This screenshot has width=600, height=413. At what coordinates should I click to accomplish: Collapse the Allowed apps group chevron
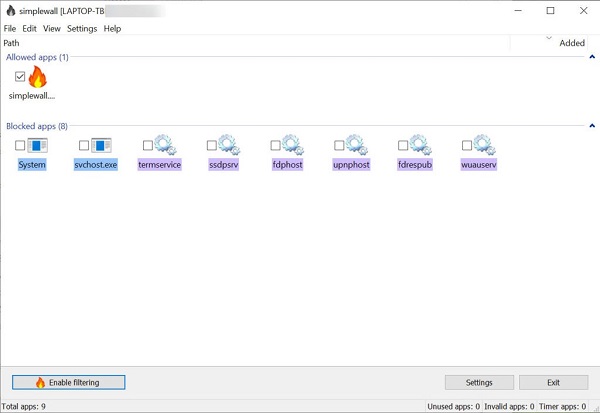(592, 57)
